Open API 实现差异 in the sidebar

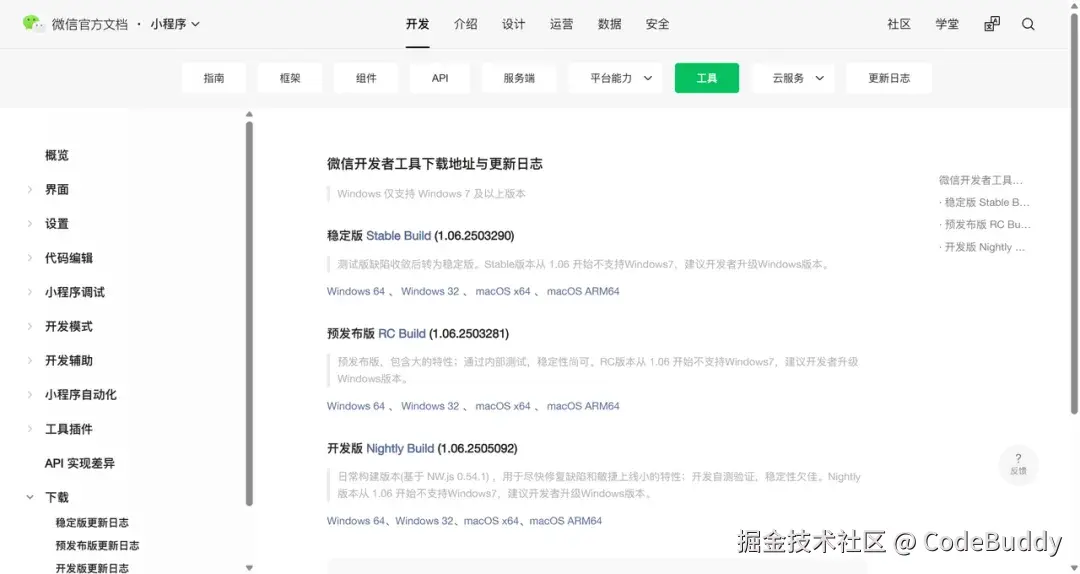point(80,463)
